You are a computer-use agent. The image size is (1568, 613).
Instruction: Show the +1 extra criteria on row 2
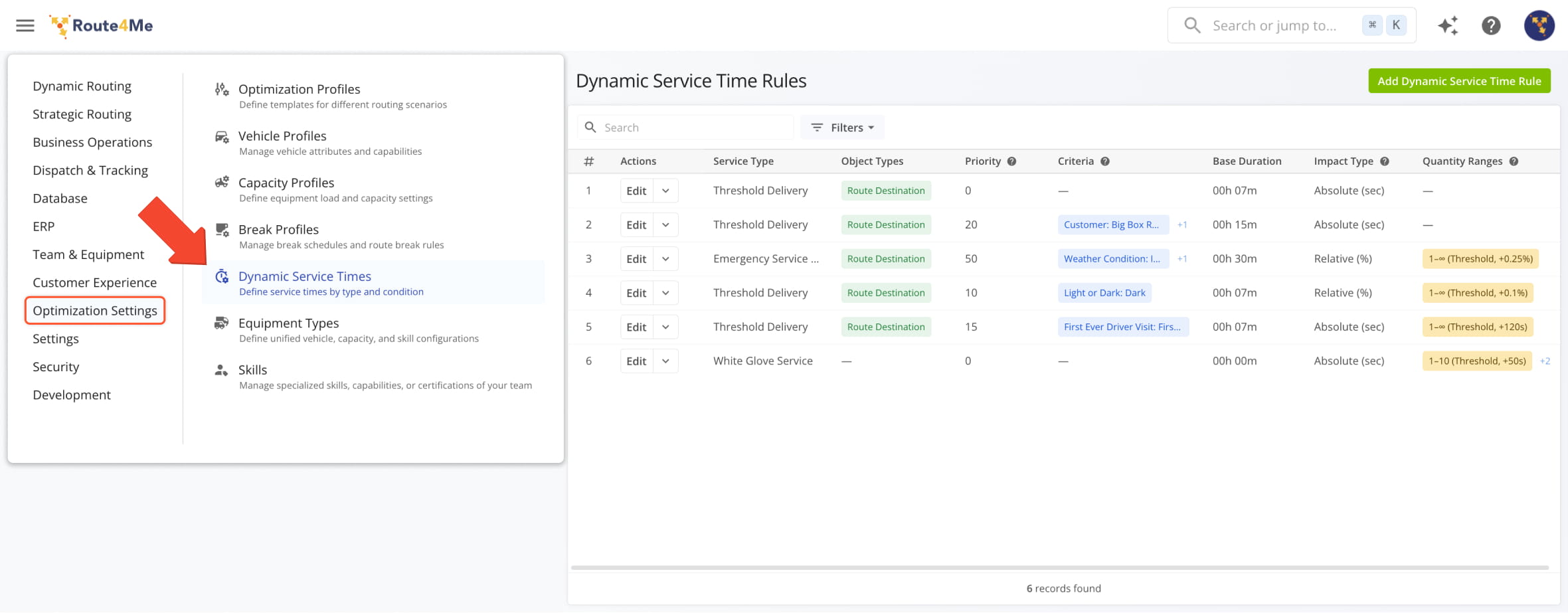coord(1182,224)
